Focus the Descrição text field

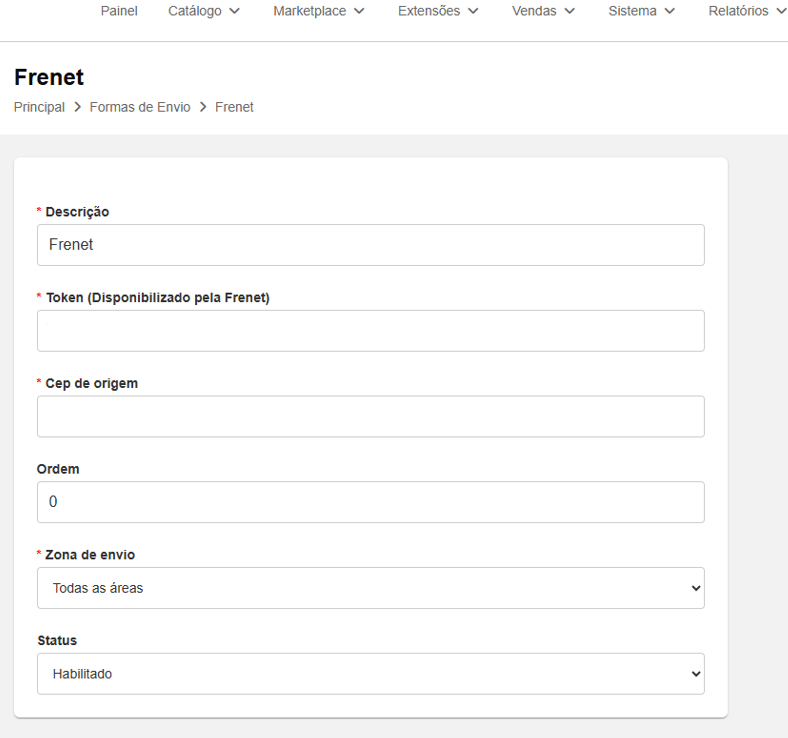click(370, 245)
